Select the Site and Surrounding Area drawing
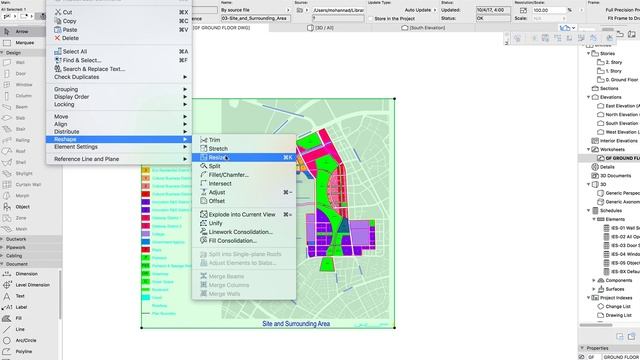Viewport: 640px width, 360px height. click(268, 213)
